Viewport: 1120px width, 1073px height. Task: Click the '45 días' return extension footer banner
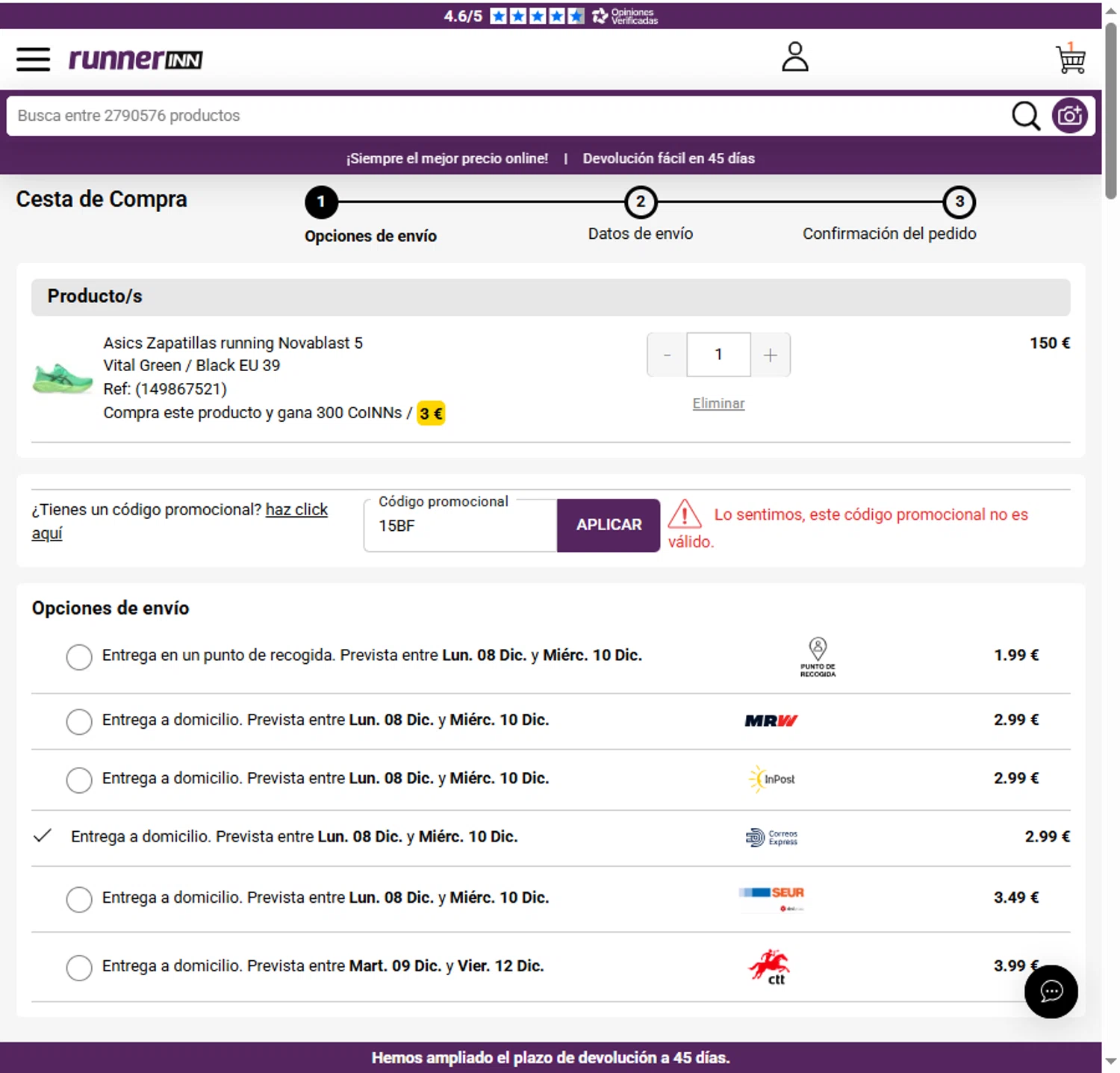(551, 1057)
